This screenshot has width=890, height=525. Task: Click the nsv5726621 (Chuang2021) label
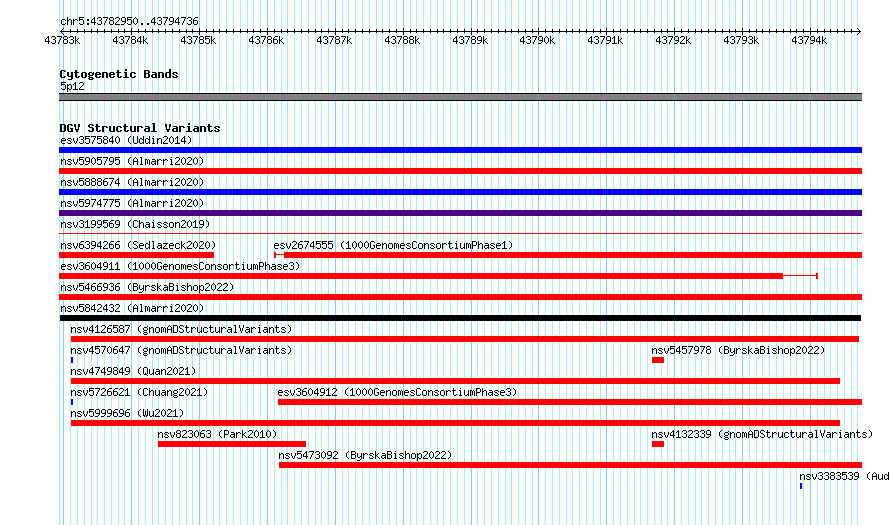pos(139,392)
